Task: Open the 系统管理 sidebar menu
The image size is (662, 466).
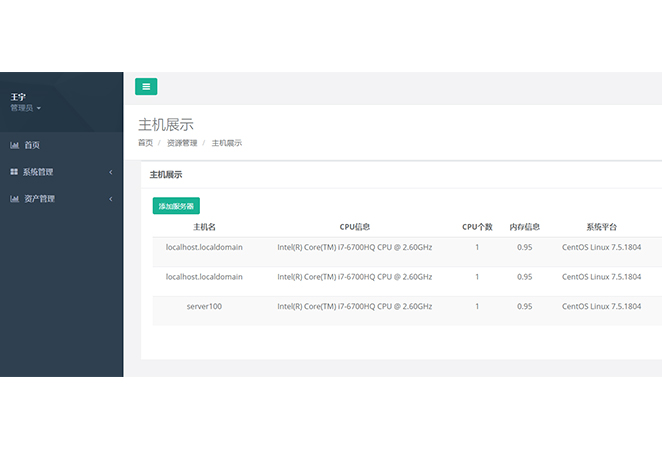Action: point(38,172)
